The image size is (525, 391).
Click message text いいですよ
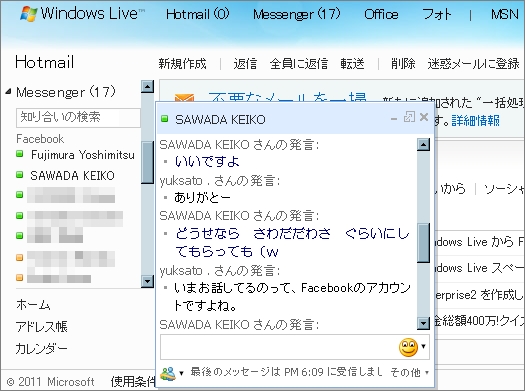(207, 162)
